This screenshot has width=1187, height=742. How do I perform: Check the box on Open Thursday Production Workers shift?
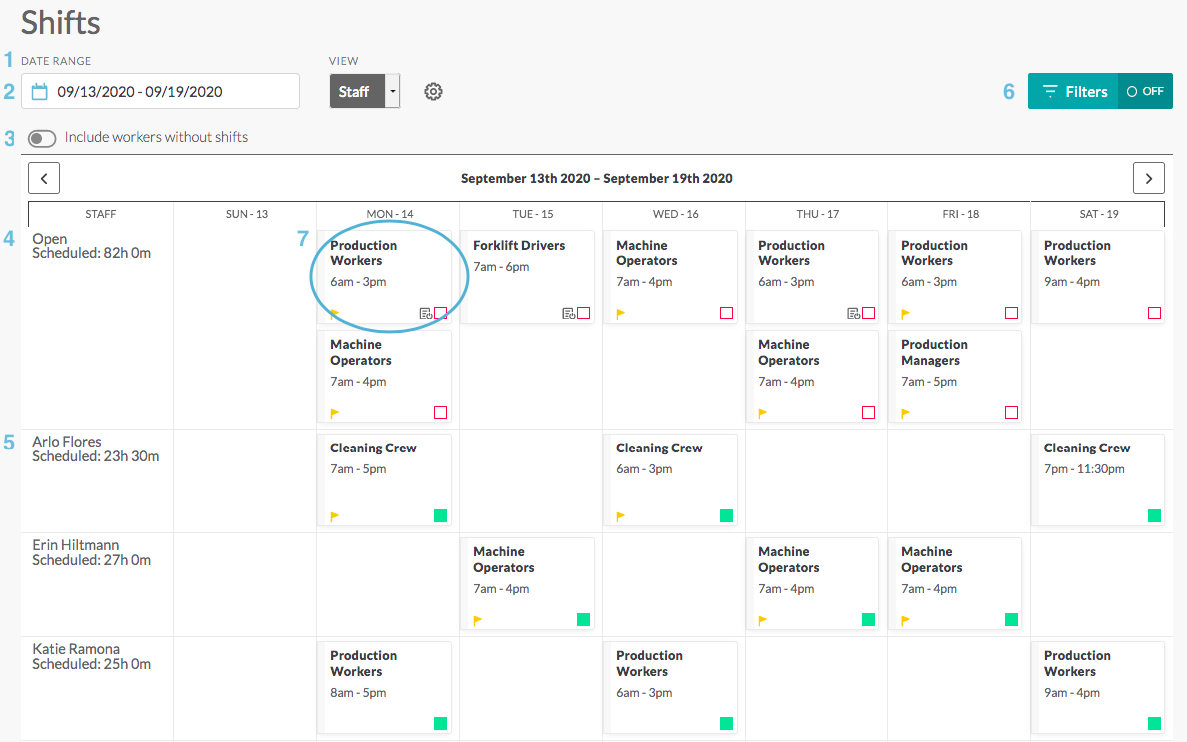coord(868,313)
